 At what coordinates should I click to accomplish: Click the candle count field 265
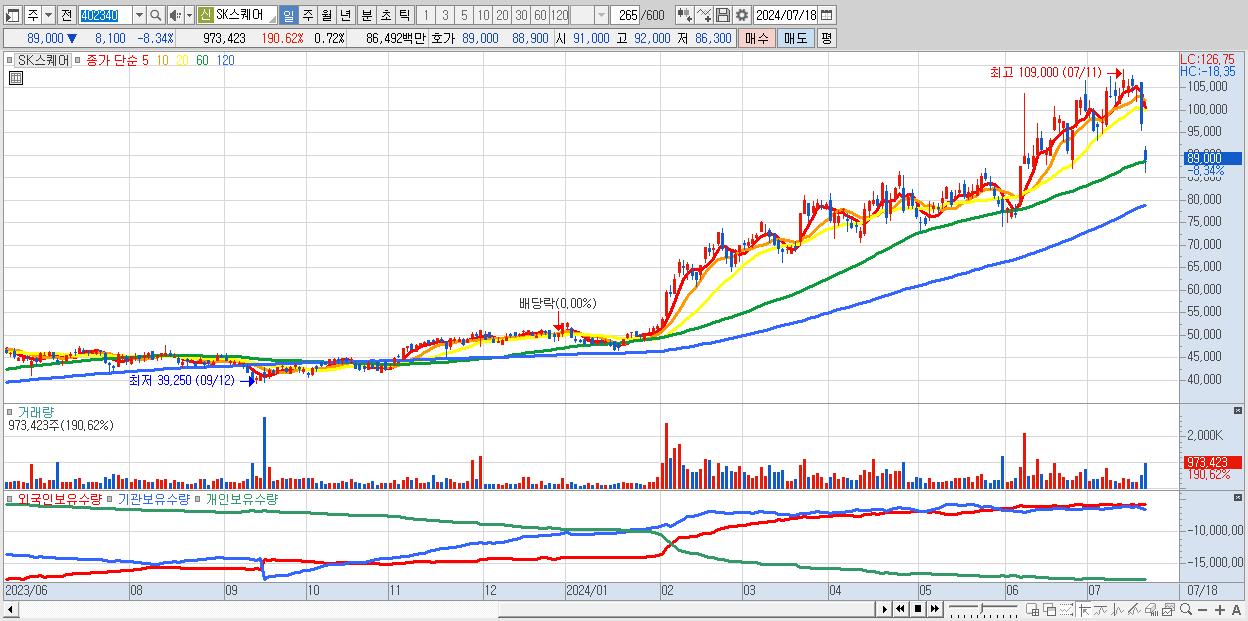pyautogui.click(x=626, y=15)
